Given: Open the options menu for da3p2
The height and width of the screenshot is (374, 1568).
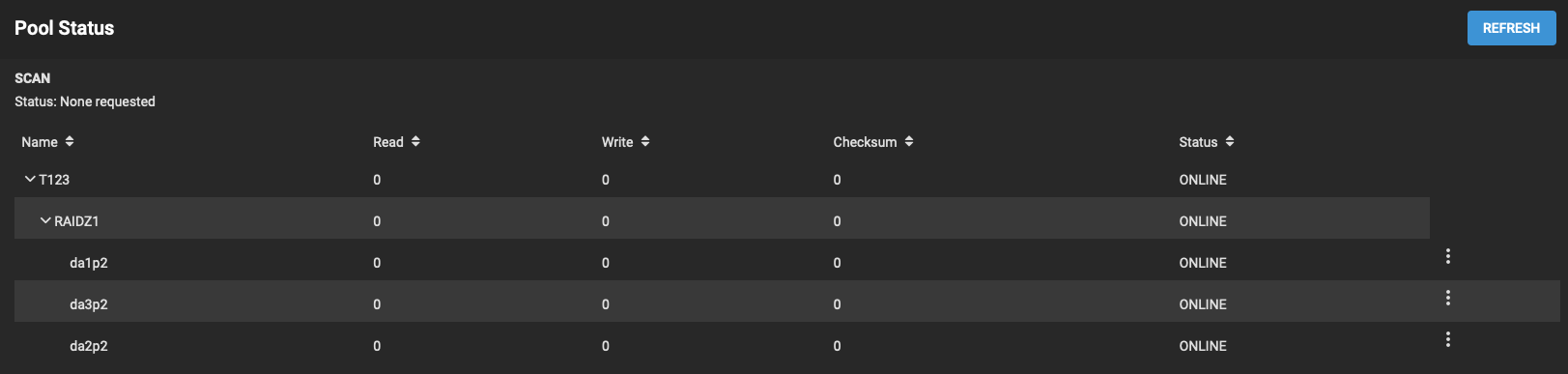Looking at the screenshot, I should click(x=1447, y=298).
